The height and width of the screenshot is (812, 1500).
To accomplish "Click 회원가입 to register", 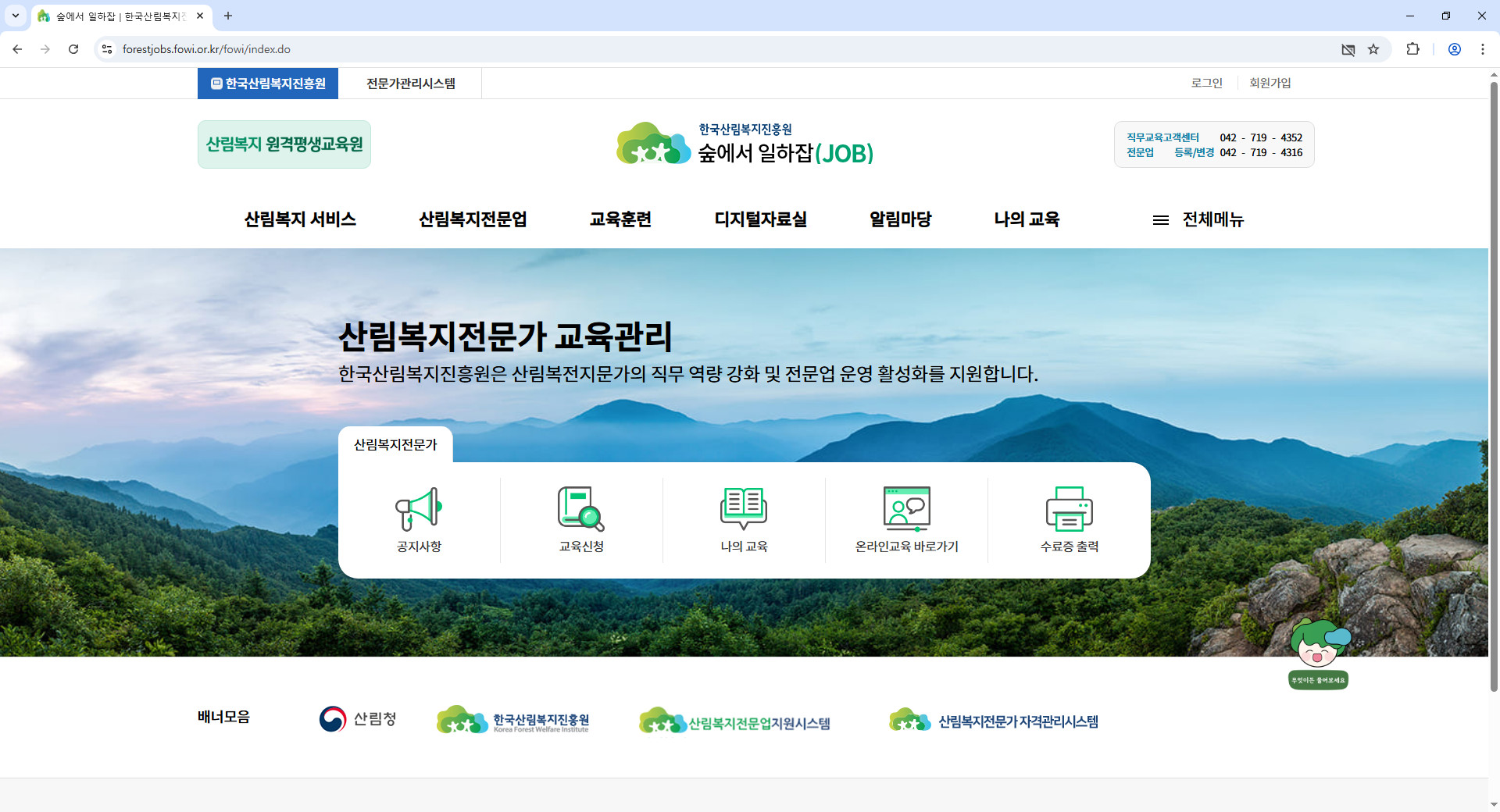I will point(1270,83).
